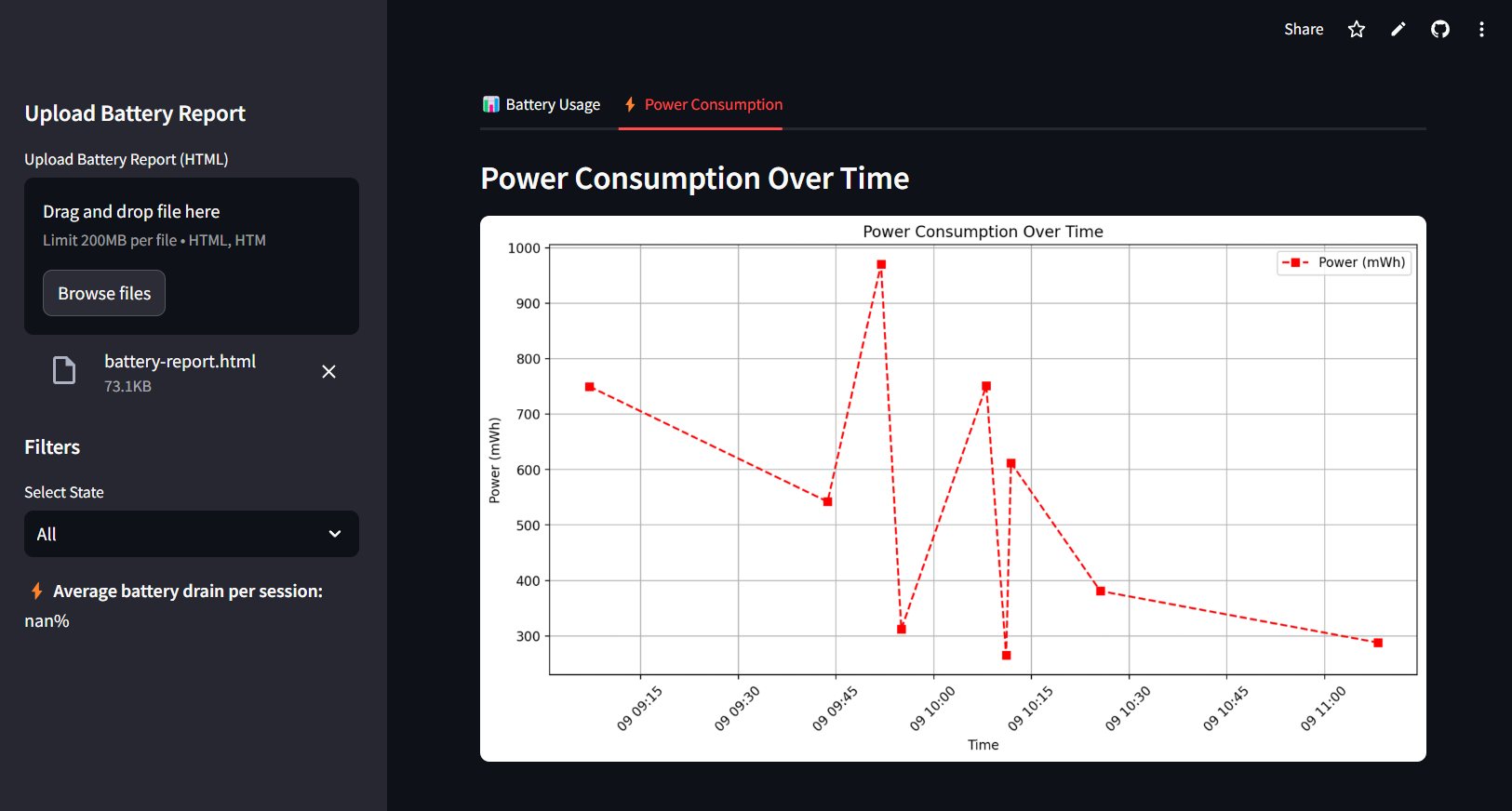This screenshot has width=1512, height=811.
Task: Click the chevron arrow in State selector
Action: click(x=335, y=534)
